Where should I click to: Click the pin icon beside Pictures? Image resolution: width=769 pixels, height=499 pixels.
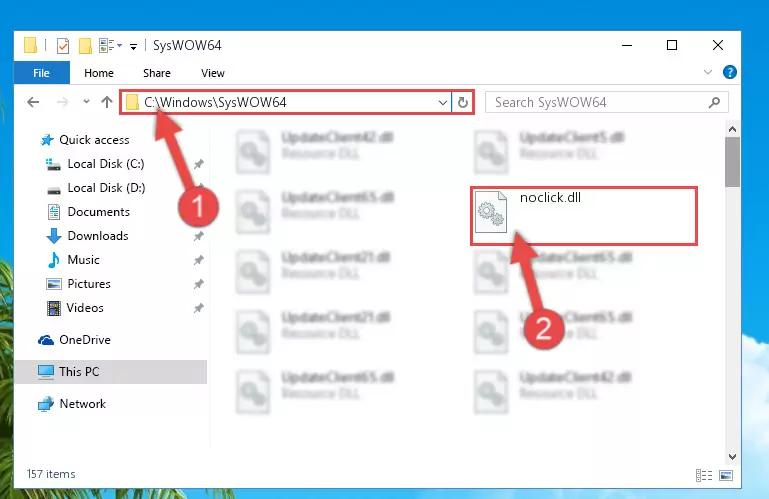(199, 284)
